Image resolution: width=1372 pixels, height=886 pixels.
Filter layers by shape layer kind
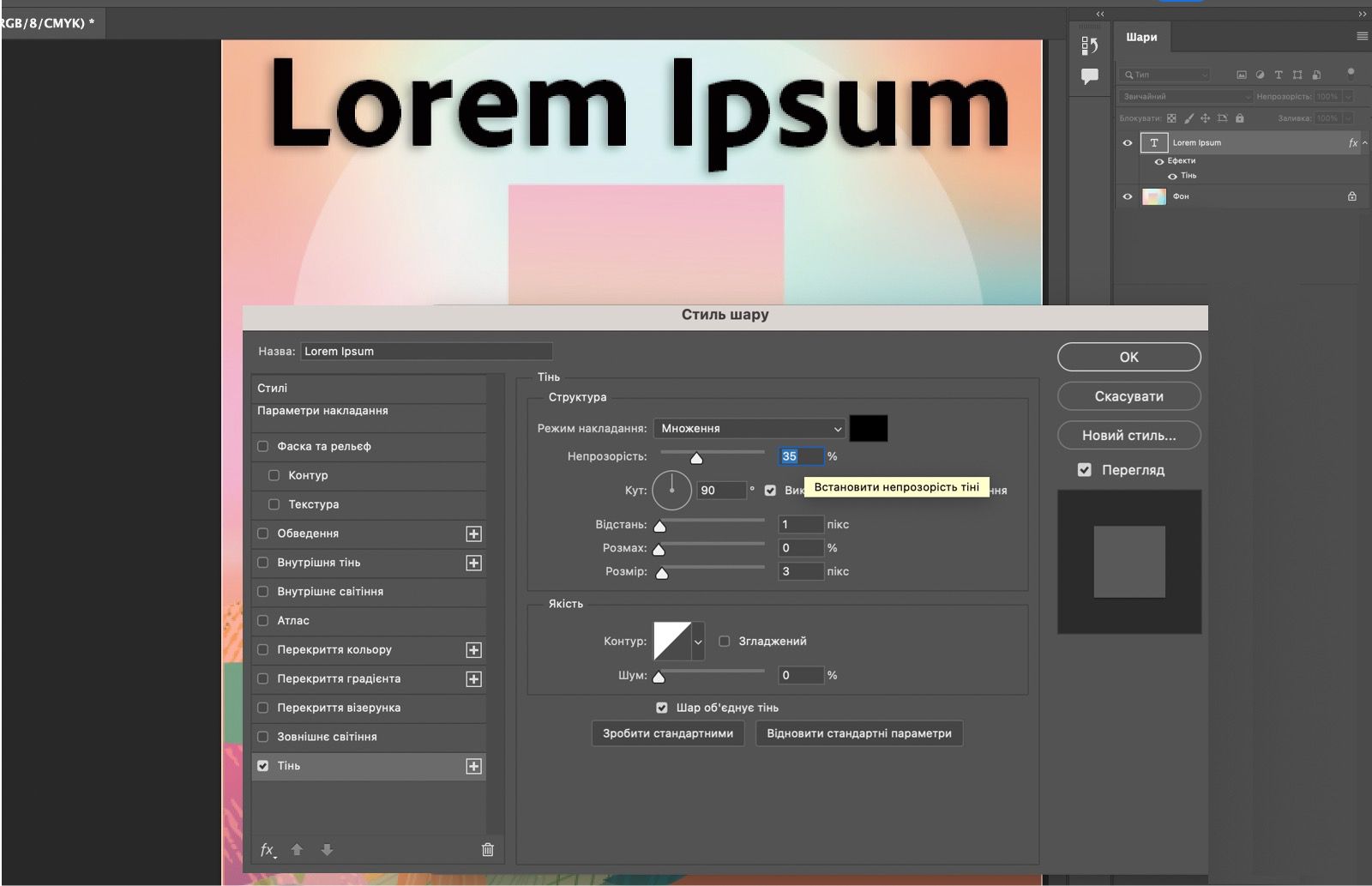point(1297,75)
